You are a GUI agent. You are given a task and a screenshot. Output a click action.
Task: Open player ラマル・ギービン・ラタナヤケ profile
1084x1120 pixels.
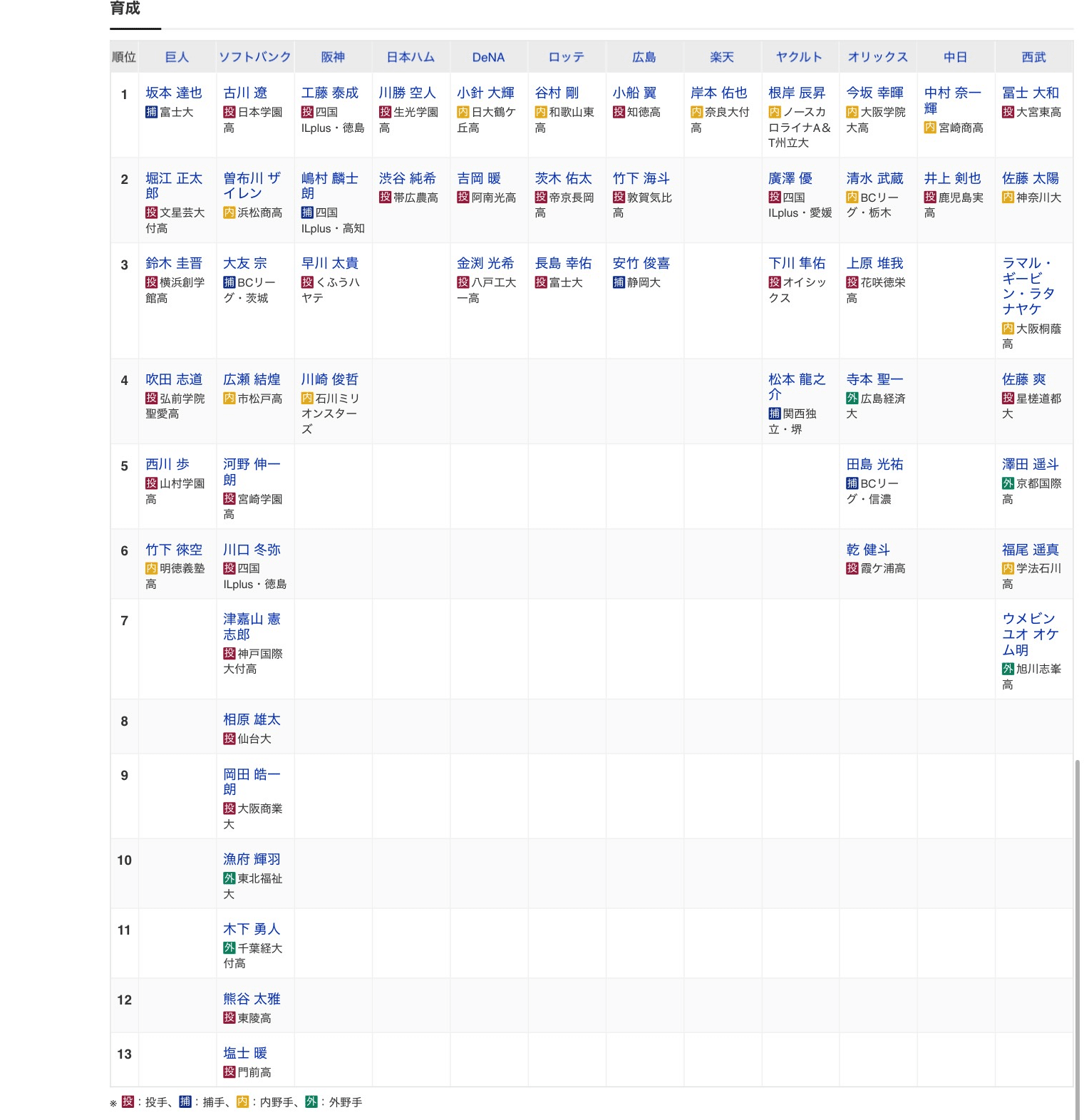click(x=1028, y=286)
